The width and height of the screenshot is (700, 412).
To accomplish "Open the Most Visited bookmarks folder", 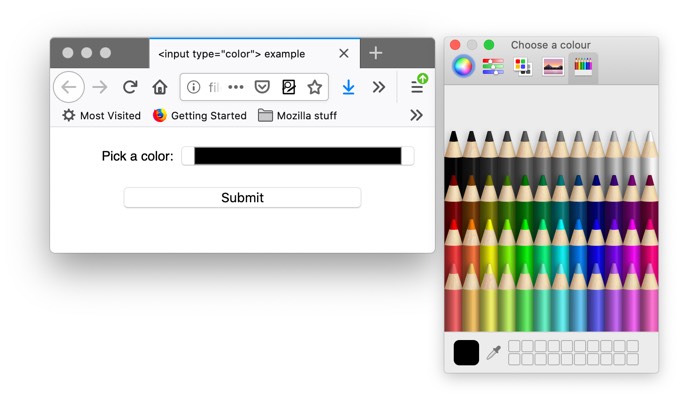I will pos(101,115).
